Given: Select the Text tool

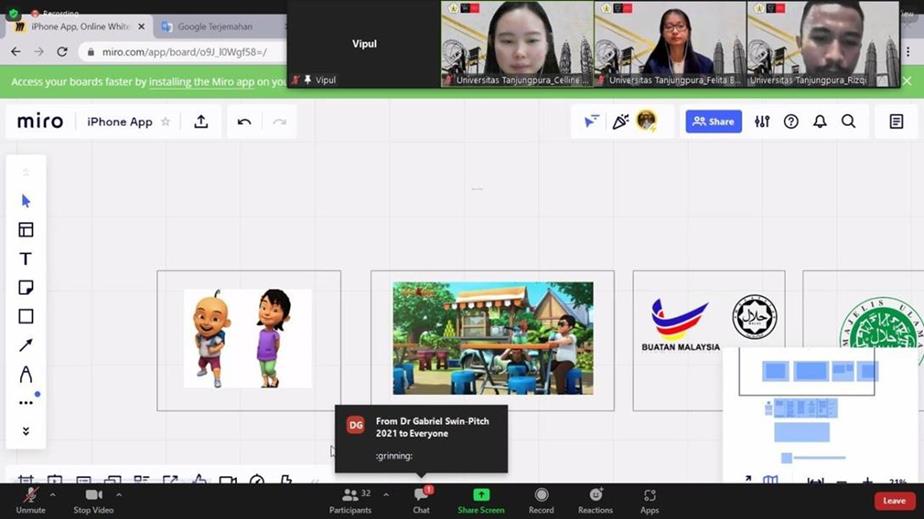Looking at the screenshot, I should 26,259.
